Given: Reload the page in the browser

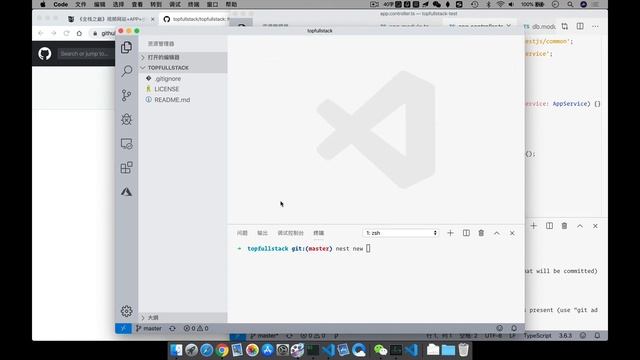Looking at the screenshot, I should point(66,33).
